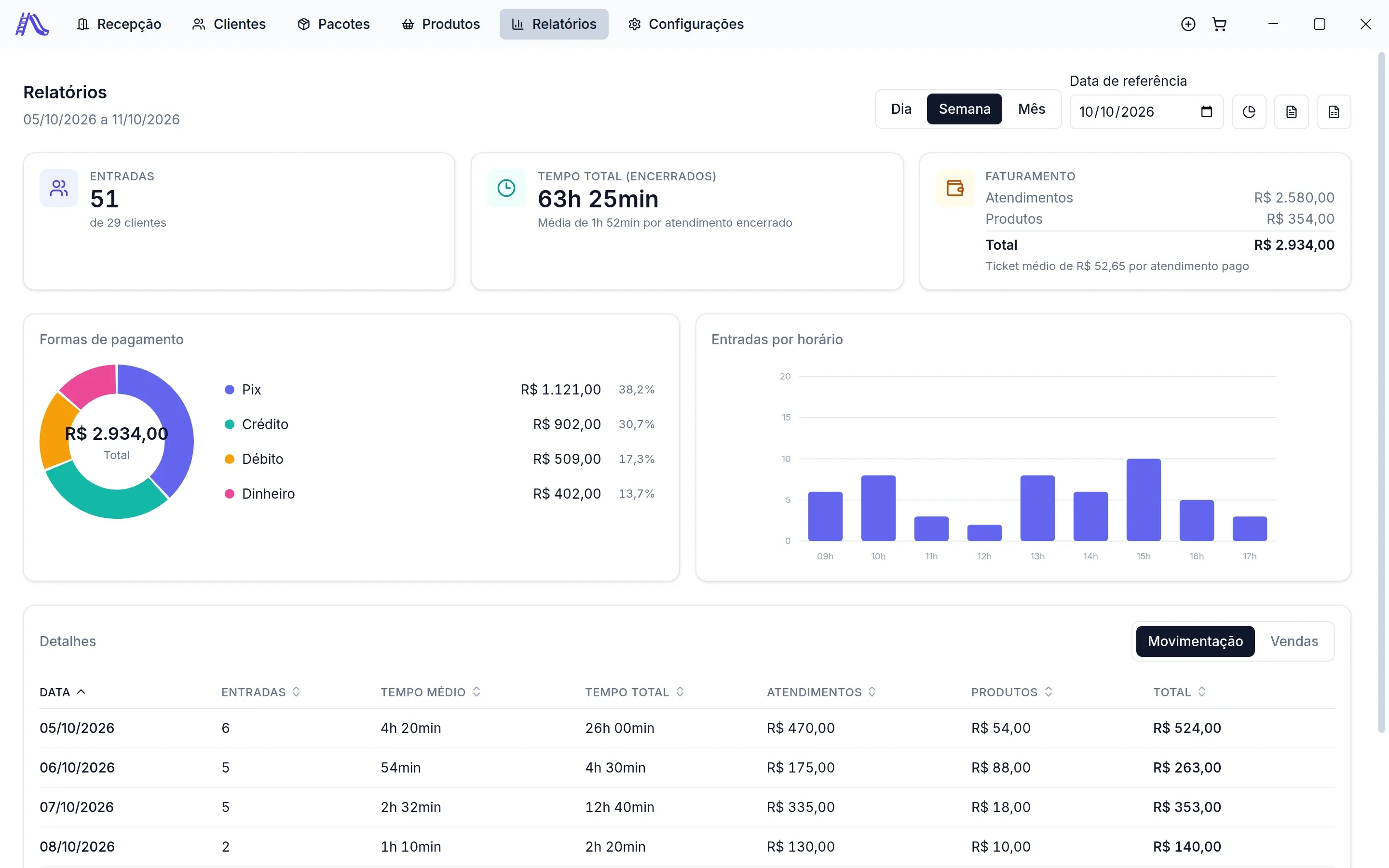Click the 15h bar in the chart
Screen dimensions: 1389x868
1144,500
